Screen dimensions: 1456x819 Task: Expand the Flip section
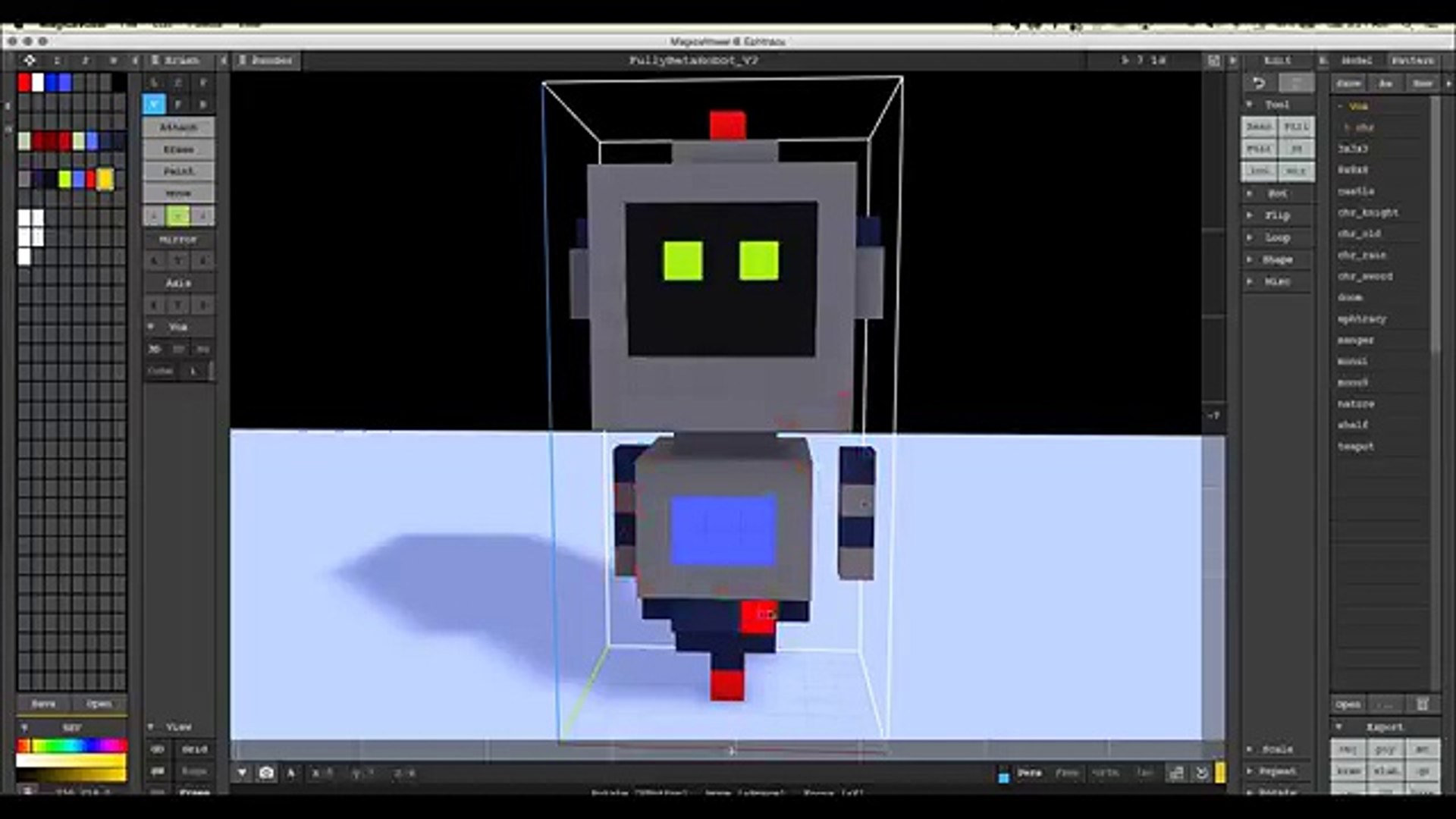(x=1277, y=215)
